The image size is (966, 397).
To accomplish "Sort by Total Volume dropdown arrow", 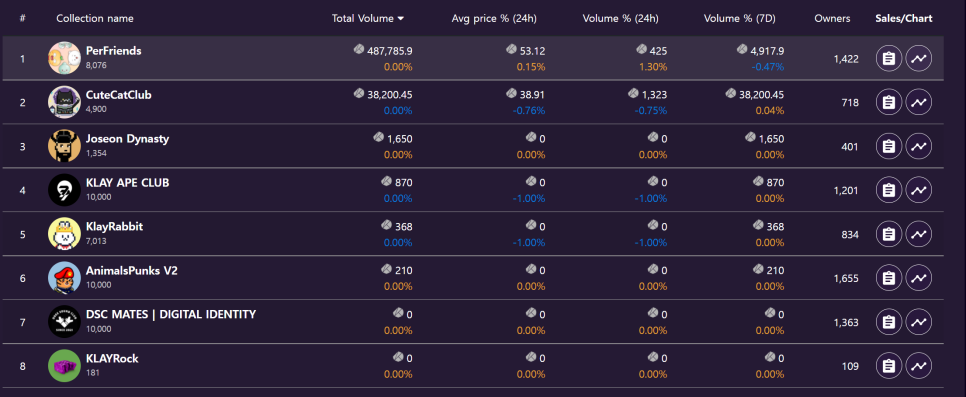I will pyautogui.click(x=401, y=18).
